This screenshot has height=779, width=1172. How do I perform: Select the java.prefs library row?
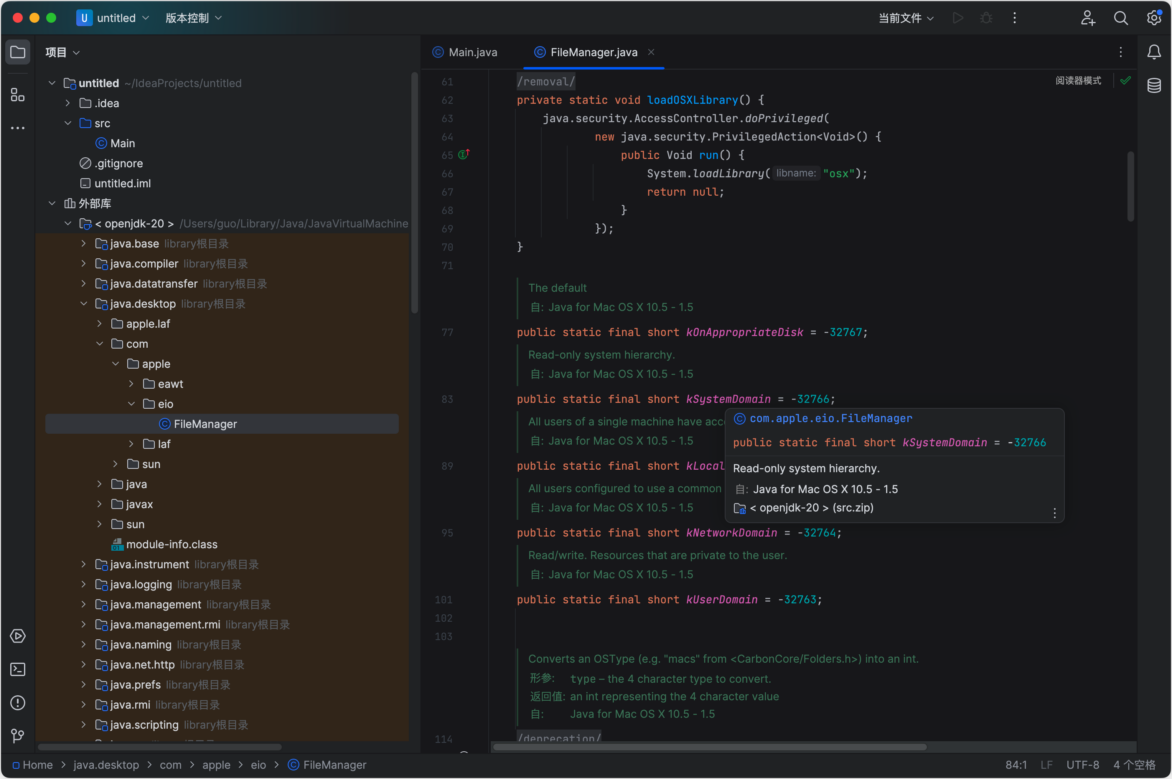coord(222,685)
